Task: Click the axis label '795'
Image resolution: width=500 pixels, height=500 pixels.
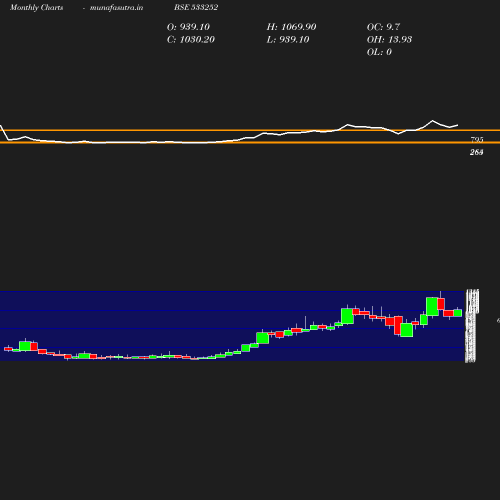Action: pos(477,139)
